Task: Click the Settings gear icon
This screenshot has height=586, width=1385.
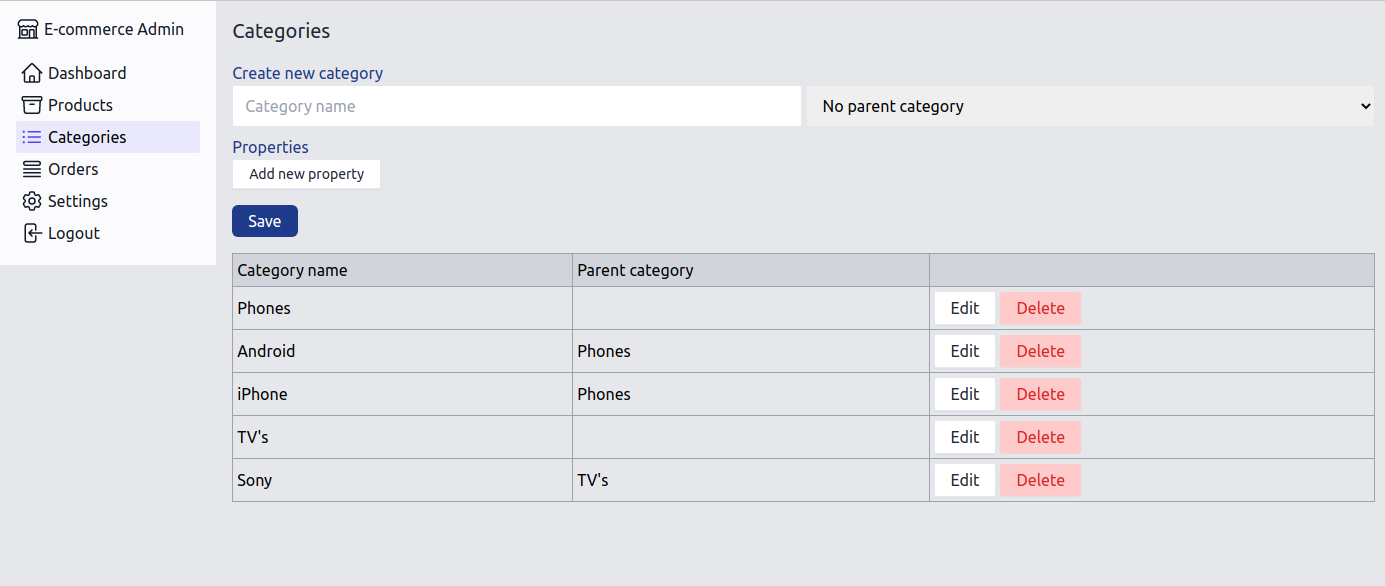Action: pos(32,201)
